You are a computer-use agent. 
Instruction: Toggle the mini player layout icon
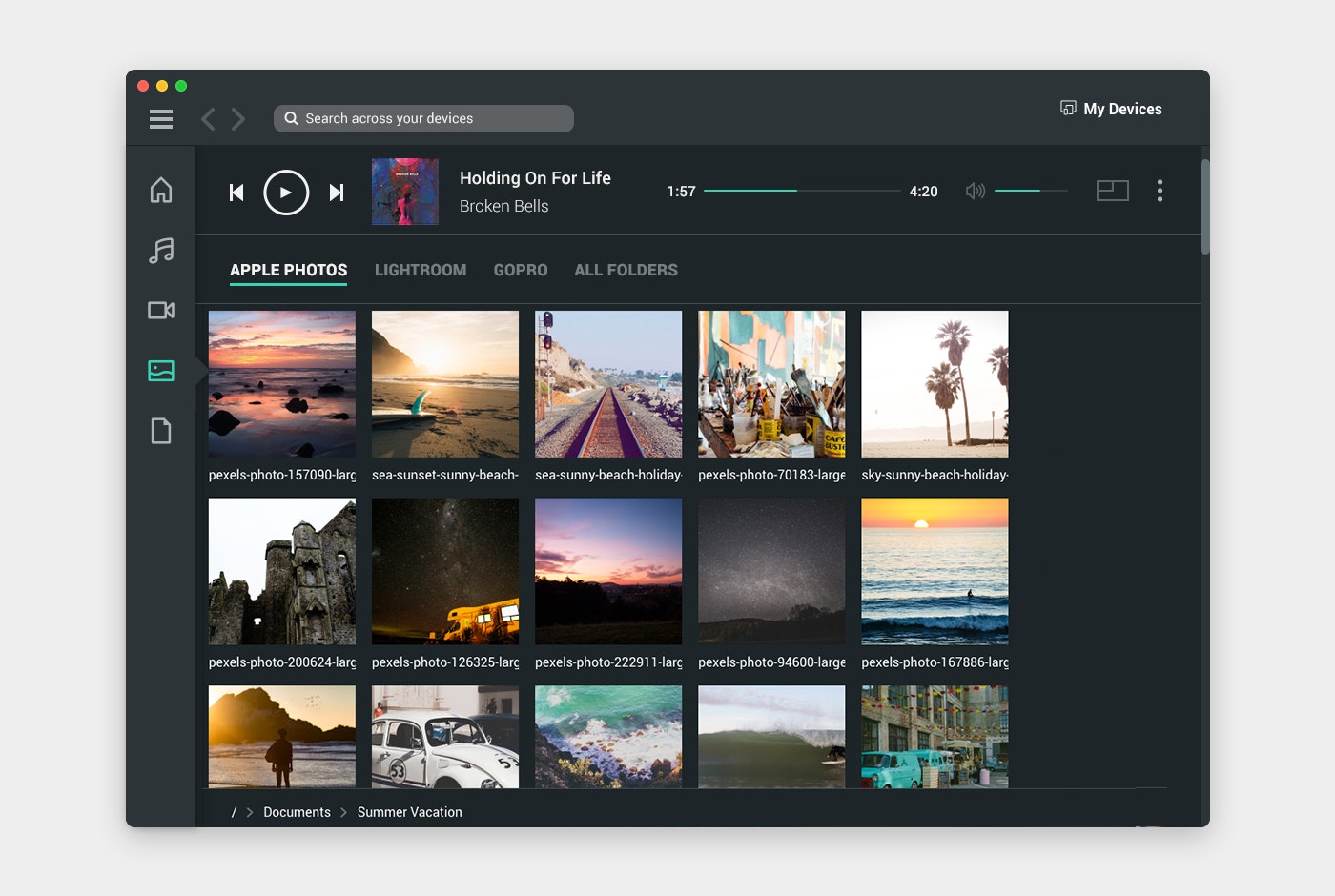click(x=1113, y=191)
